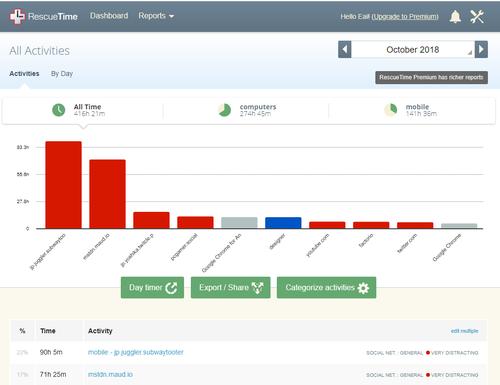The width and height of the screenshot is (500, 385).
Task: Select the computers filter tab
Action: [246, 110]
